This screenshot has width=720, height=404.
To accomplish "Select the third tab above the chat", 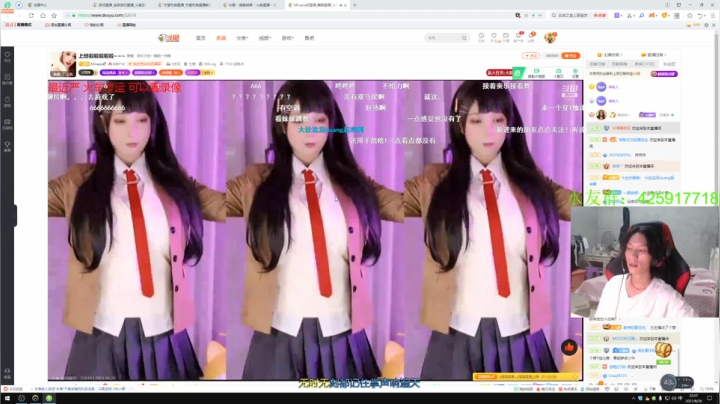I will tap(645, 64).
